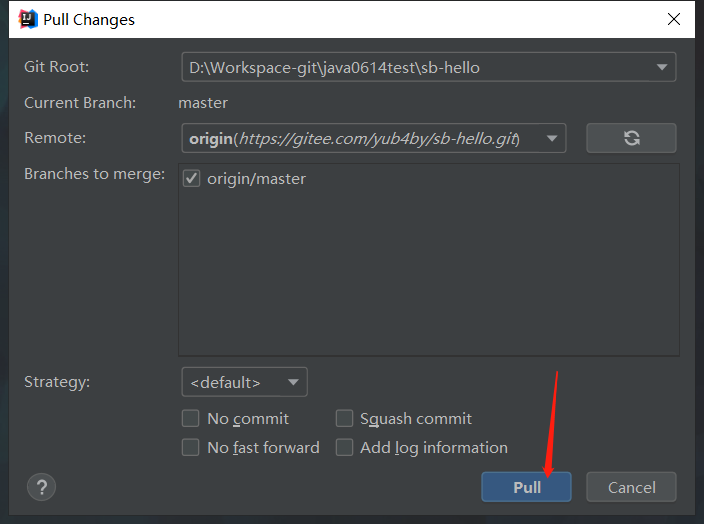Click the Pull Changes title text
Screen dimensions: 704x524
tap(89, 19)
